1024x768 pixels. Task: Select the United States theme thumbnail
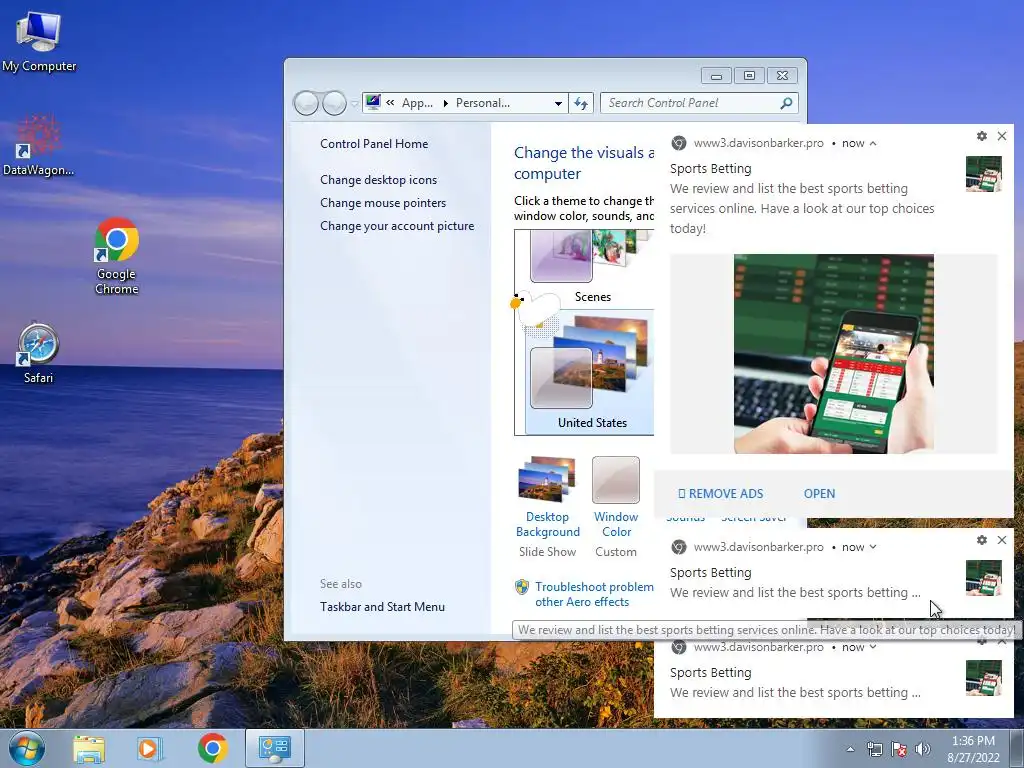point(590,371)
